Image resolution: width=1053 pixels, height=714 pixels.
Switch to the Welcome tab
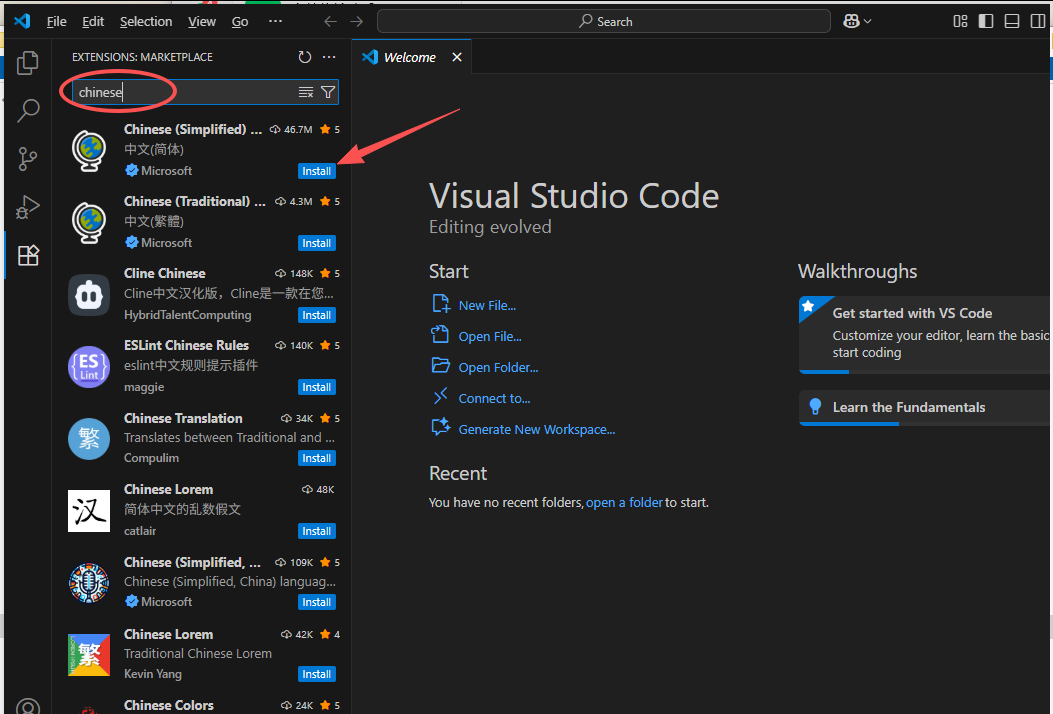[x=409, y=57]
